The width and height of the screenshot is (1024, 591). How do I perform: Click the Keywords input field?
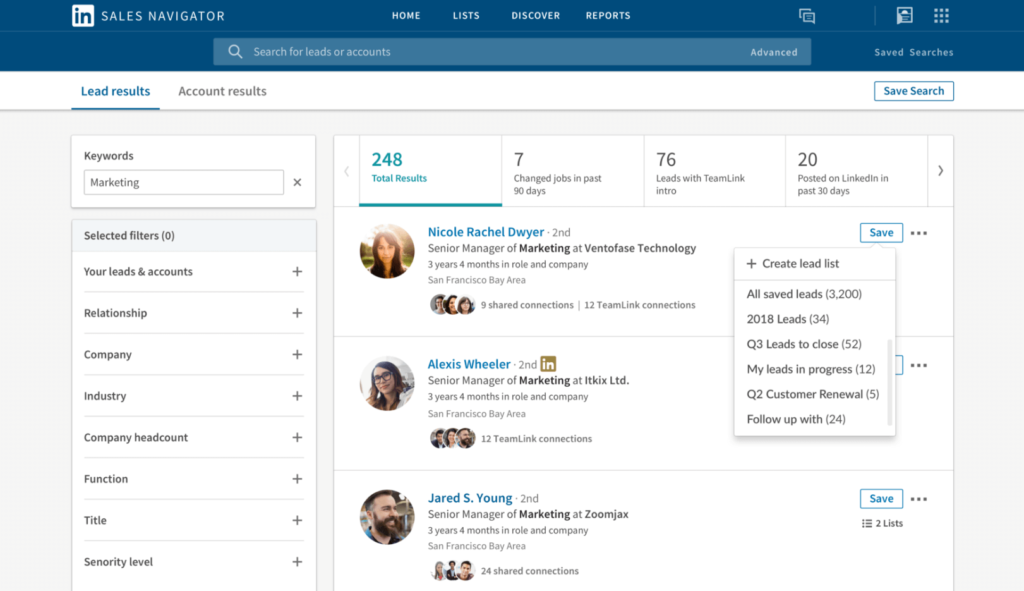(184, 182)
